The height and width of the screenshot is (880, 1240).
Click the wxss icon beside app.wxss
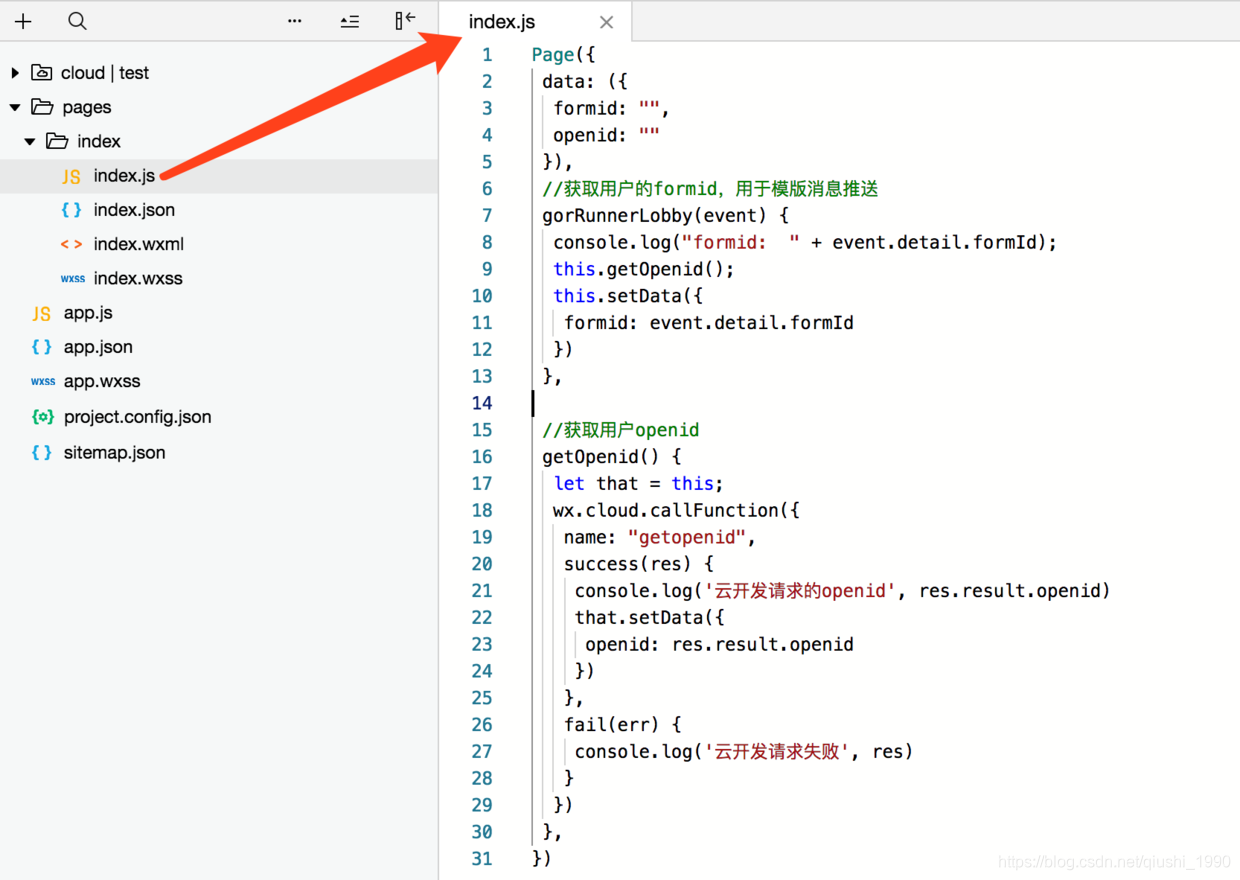pos(43,381)
